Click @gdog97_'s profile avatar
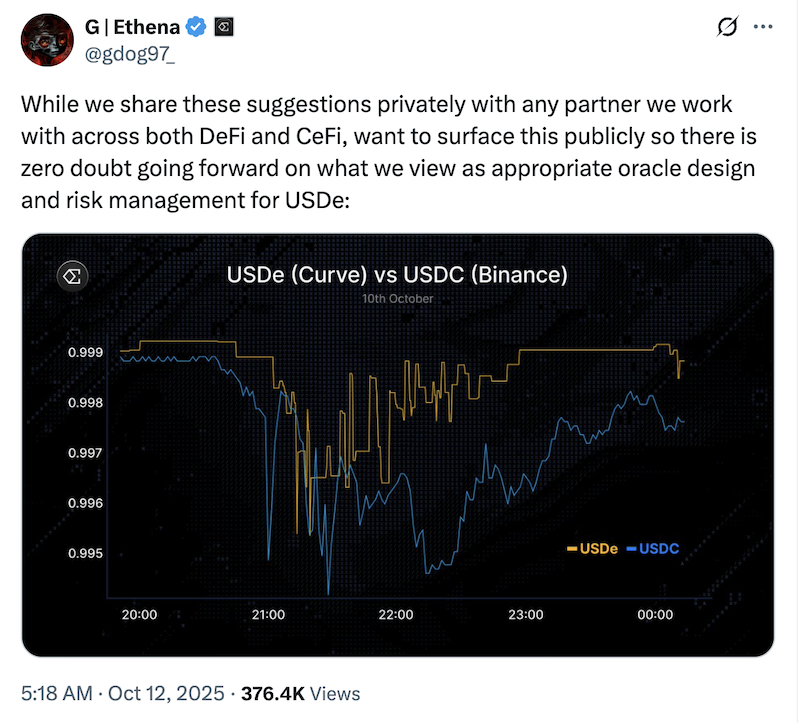 click(x=46, y=40)
